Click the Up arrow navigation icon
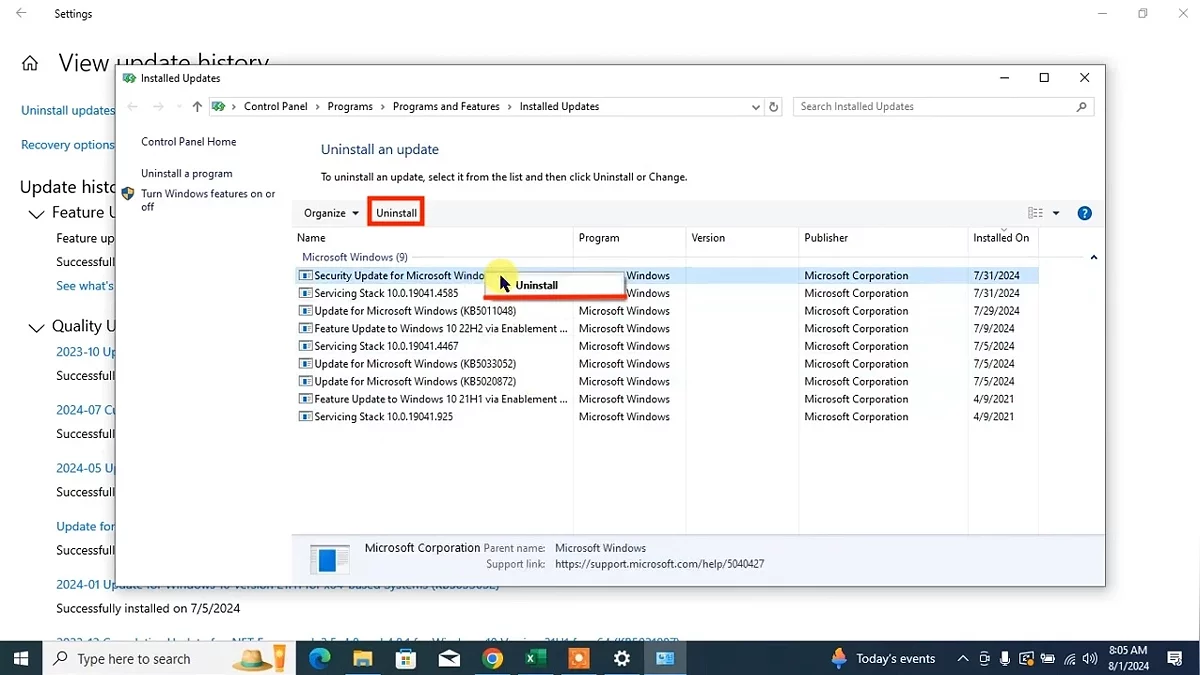This screenshot has height=675, width=1200. click(x=197, y=107)
